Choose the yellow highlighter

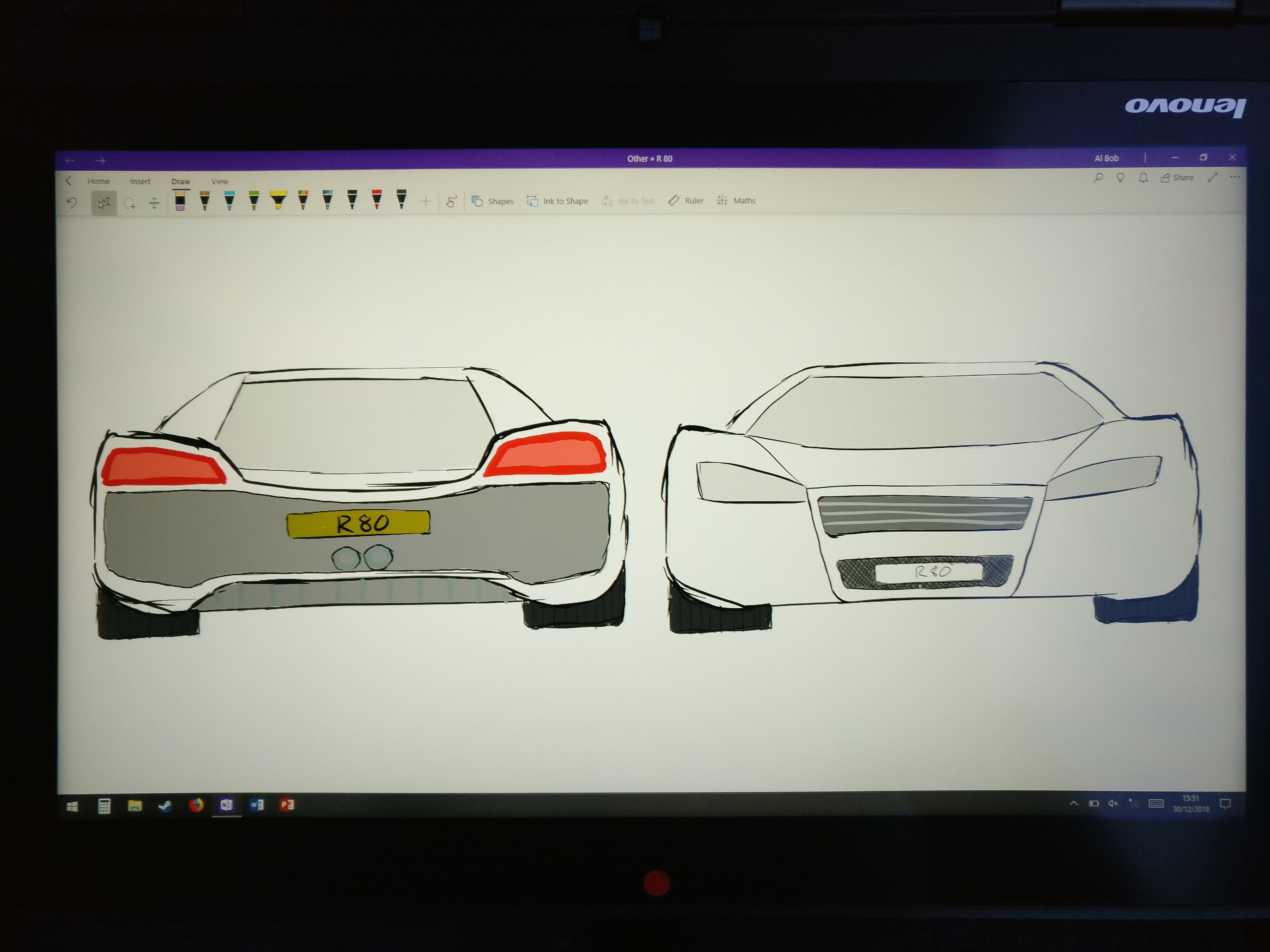tap(278, 200)
